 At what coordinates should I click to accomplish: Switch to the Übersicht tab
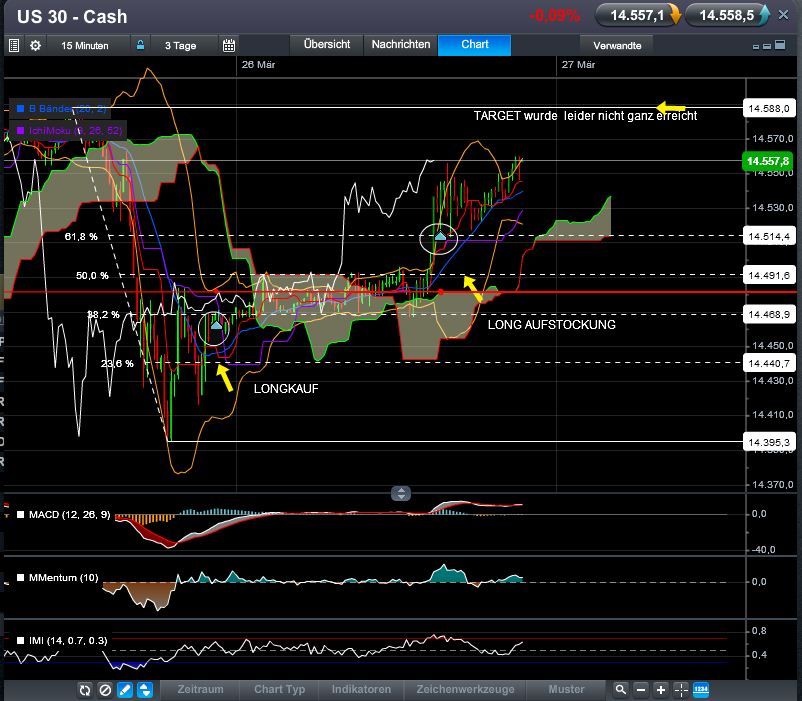[327, 44]
